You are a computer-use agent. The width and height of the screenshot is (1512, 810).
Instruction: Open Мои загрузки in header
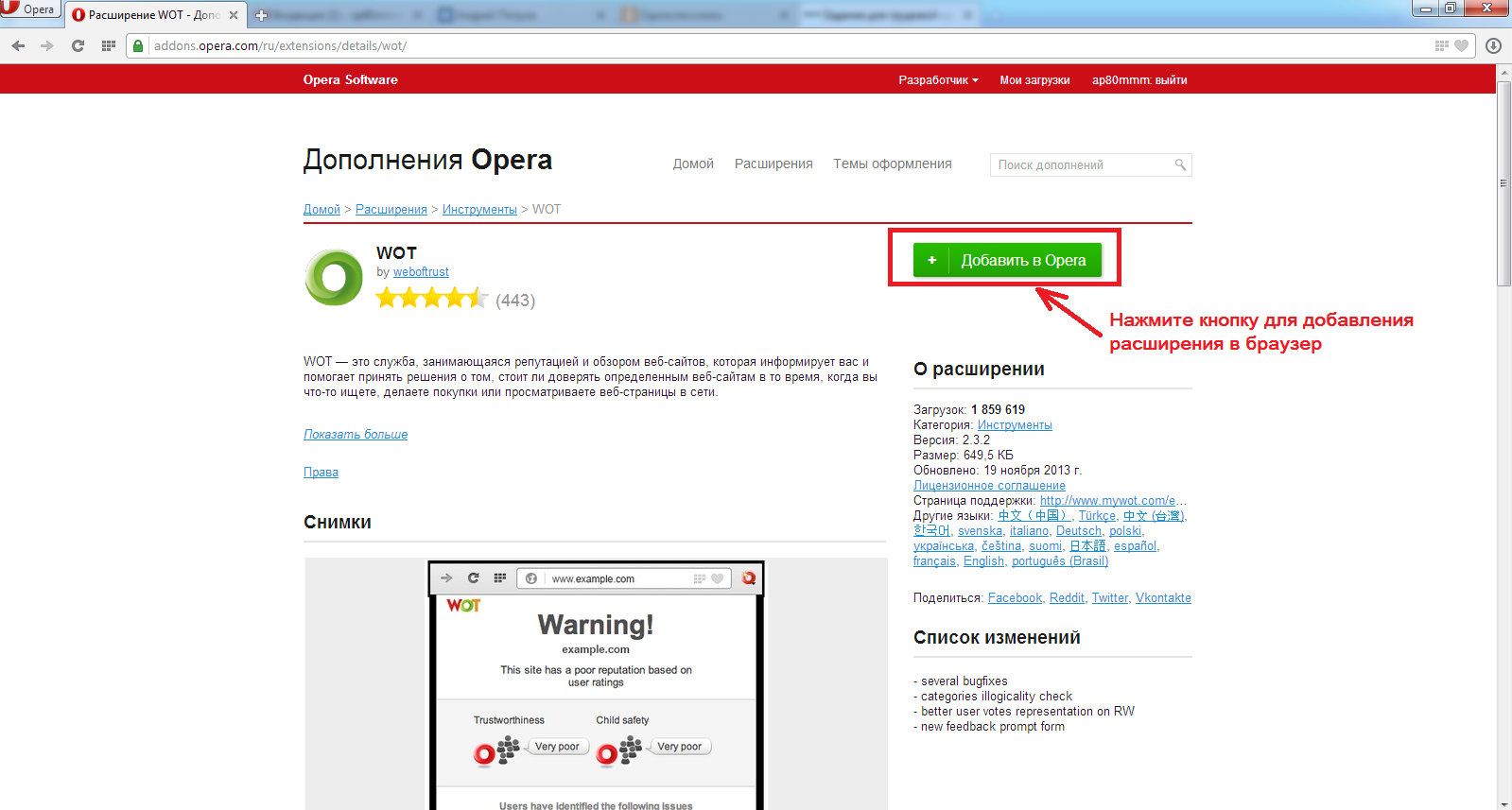click(x=1034, y=80)
